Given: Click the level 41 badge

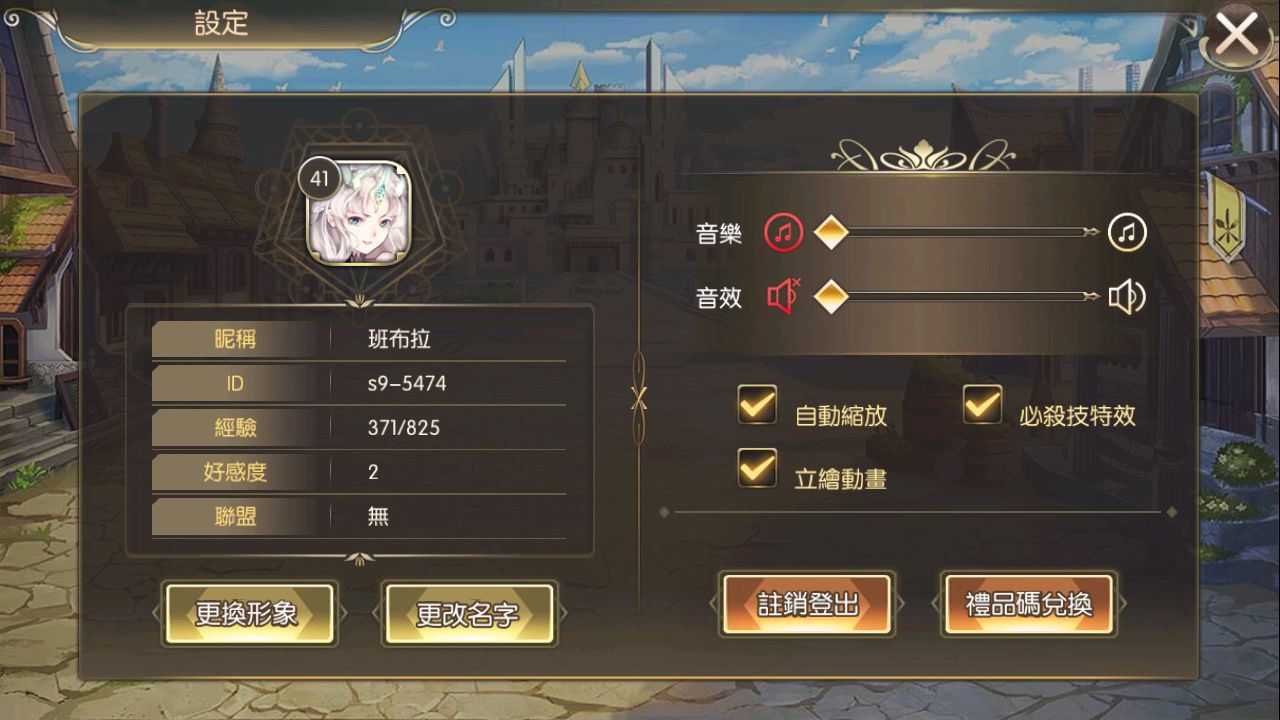Looking at the screenshot, I should point(320,180).
